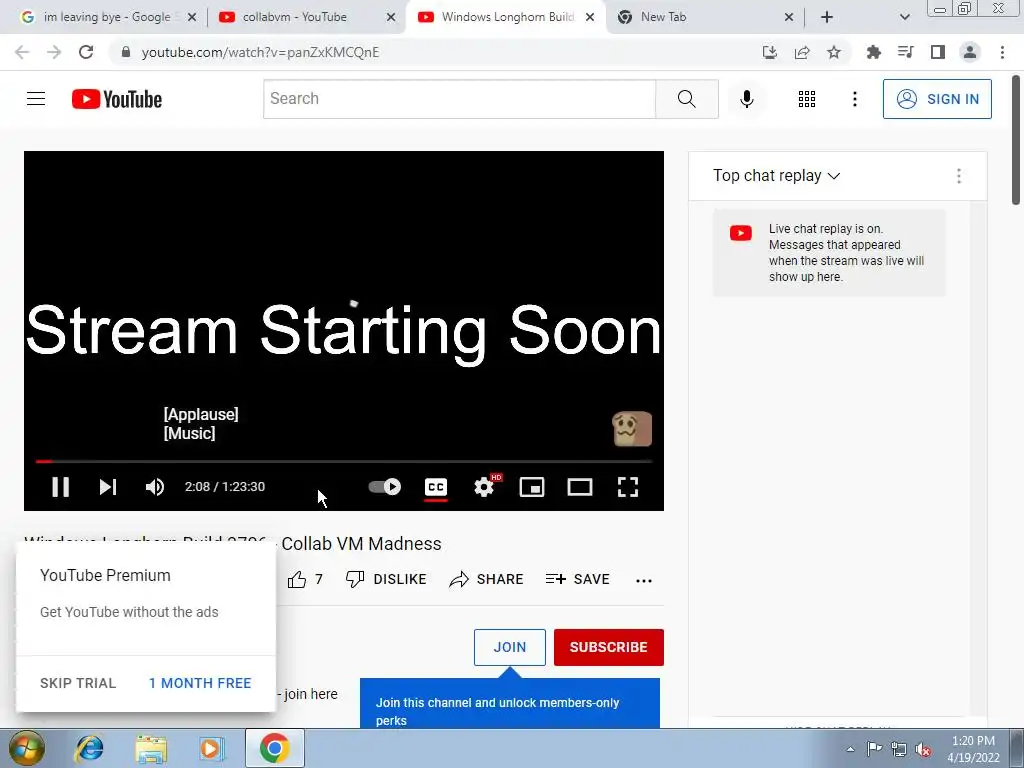This screenshot has height=768, width=1024.
Task: Click the muted volume tray icon
Action: click(x=923, y=749)
